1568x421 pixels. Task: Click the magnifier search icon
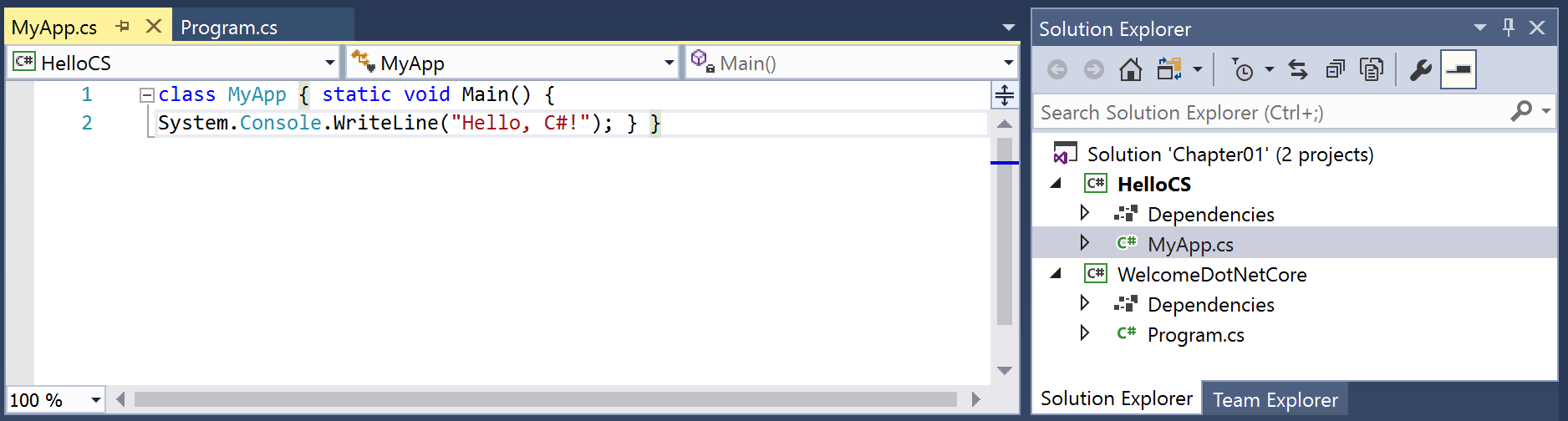[x=1521, y=110]
